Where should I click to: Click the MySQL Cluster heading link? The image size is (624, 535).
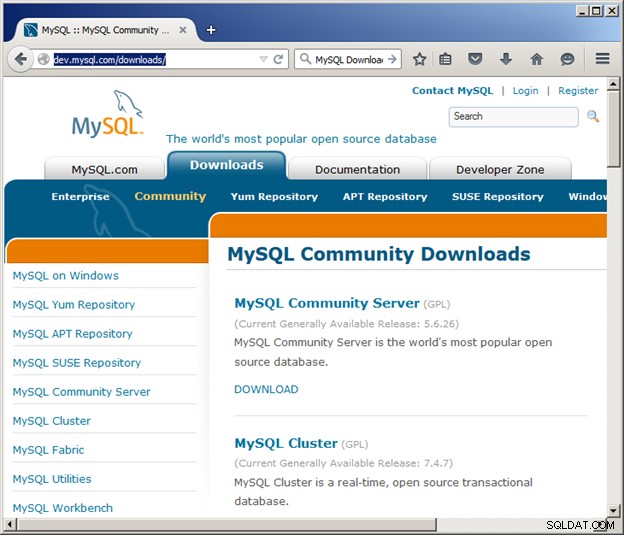coord(286,443)
